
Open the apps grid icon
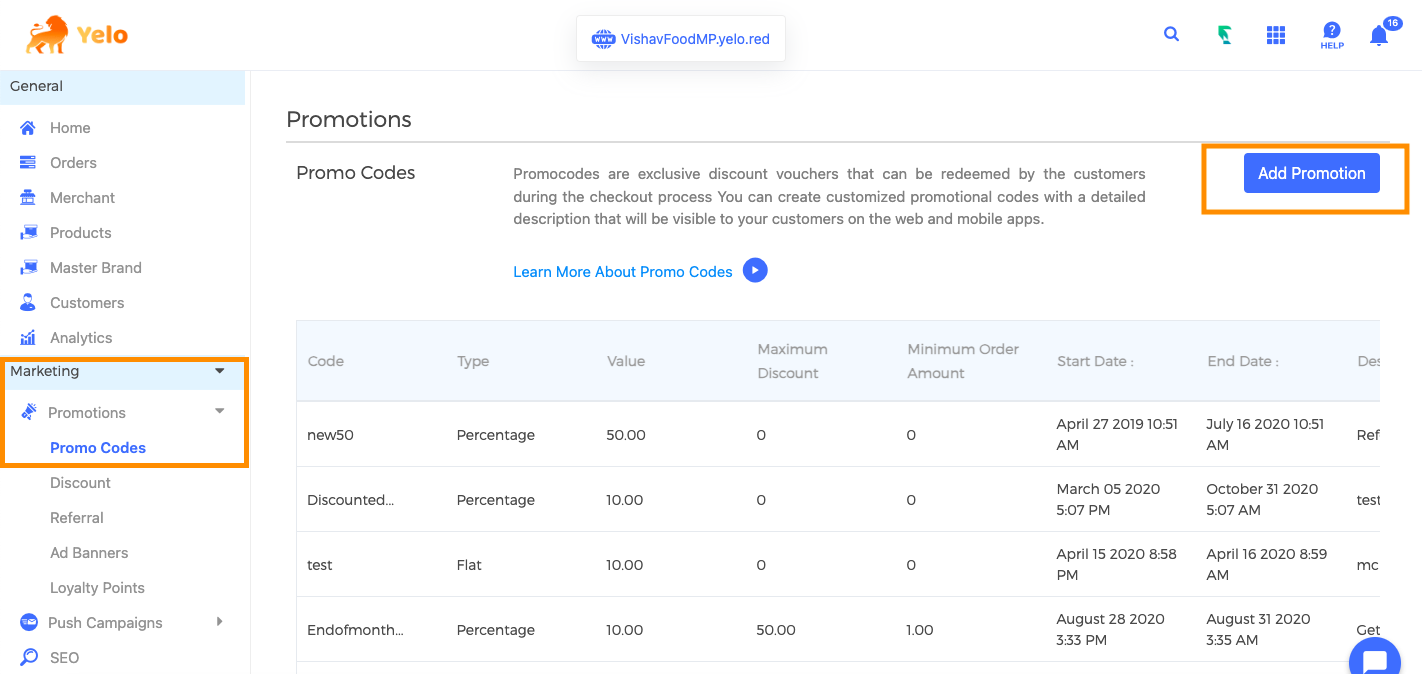pos(1275,35)
